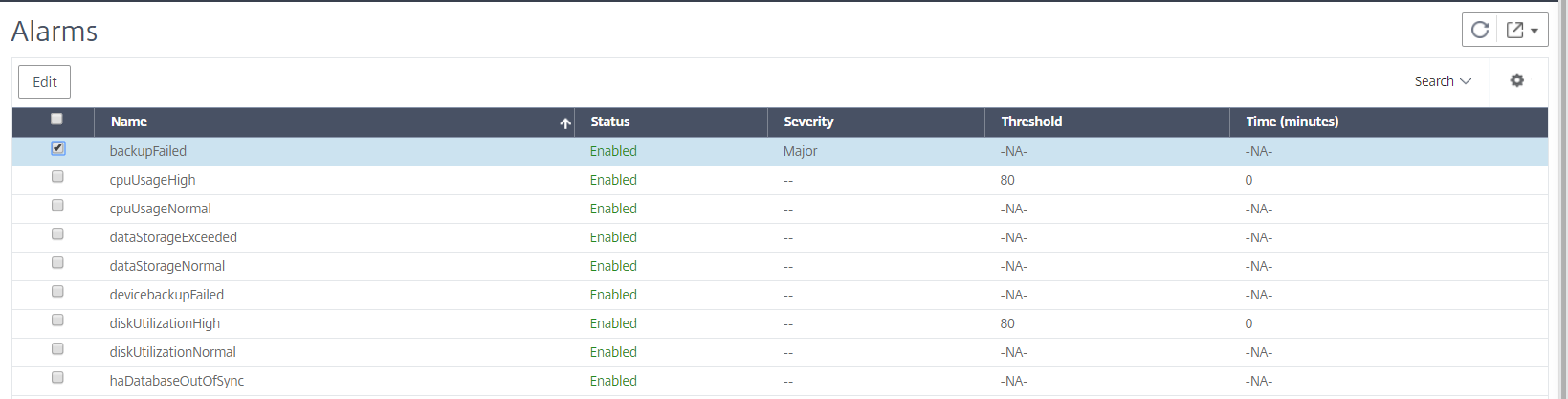Click the Name column sort arrow

[565, 122]
